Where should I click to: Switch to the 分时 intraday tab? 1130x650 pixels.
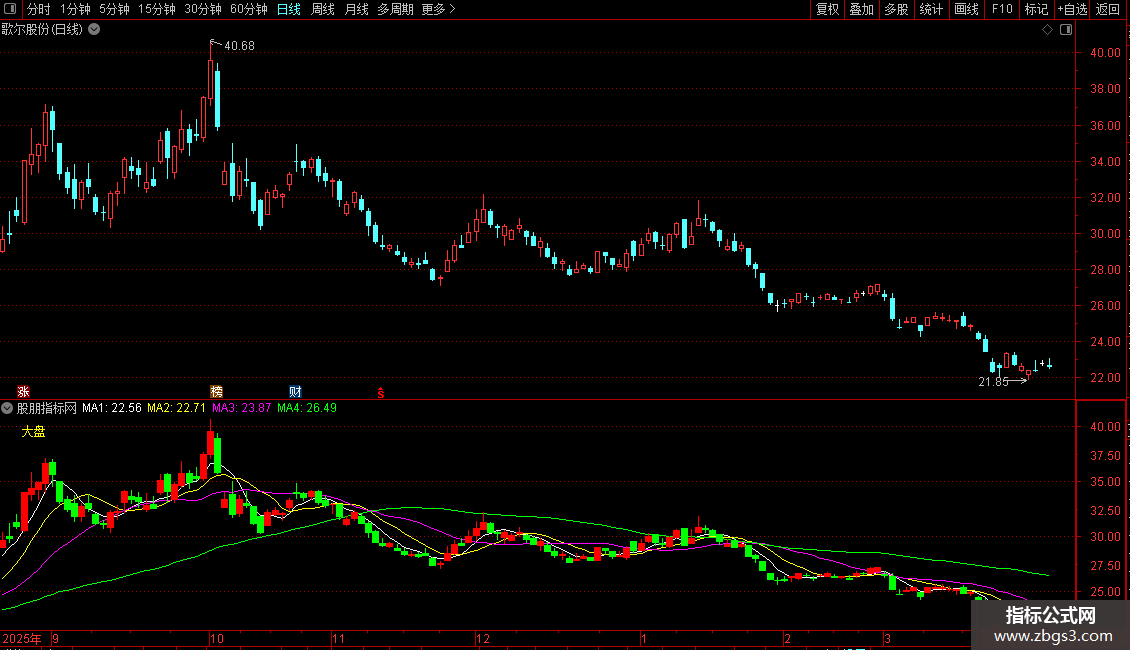click(39, 9)
